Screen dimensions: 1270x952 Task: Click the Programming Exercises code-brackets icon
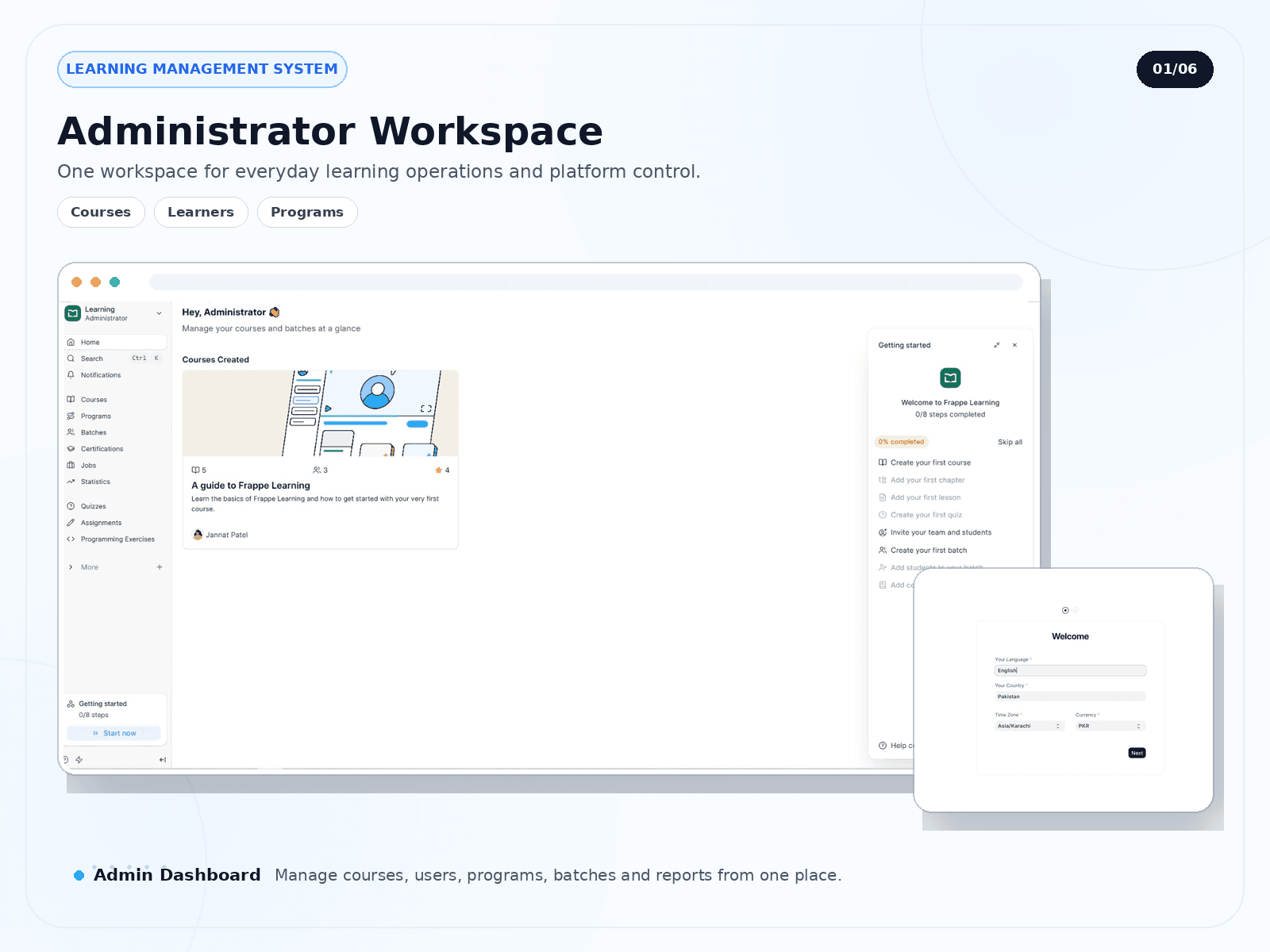tap(71, 539)
